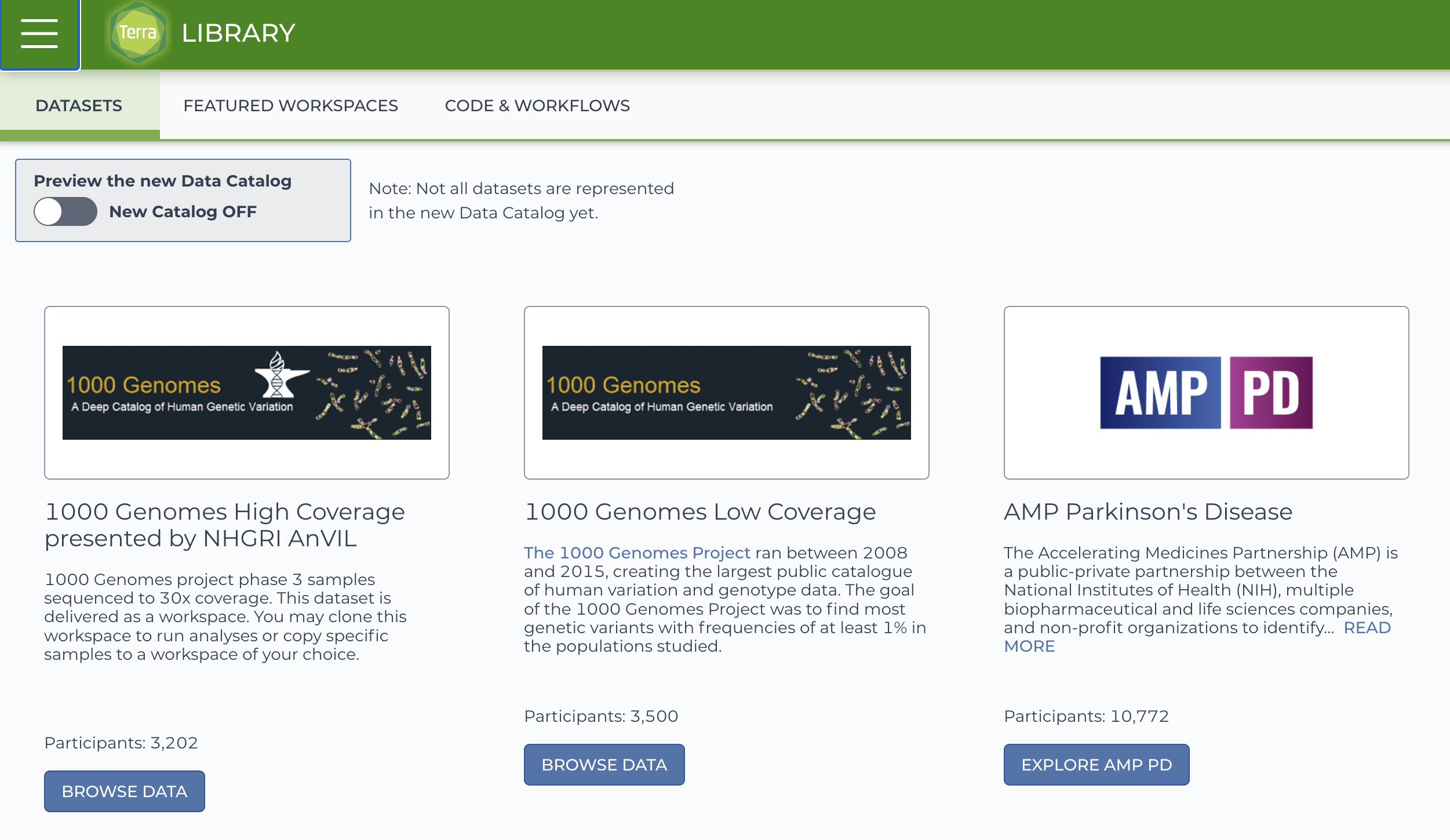Browse data for 1000 Genomes Low Coverage
The image size is (1450, 840).
[604, 765]
